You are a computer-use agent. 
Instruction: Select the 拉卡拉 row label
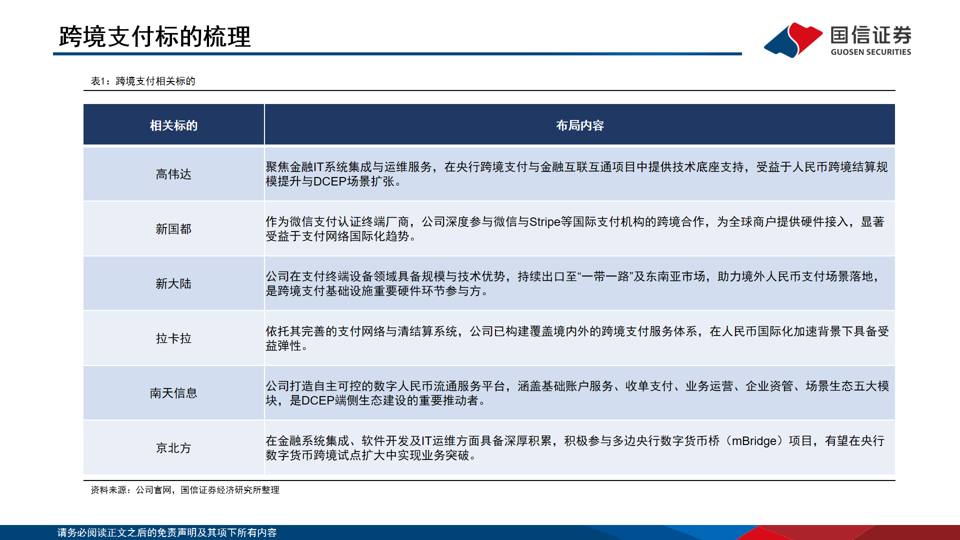[x=174, y=339]
